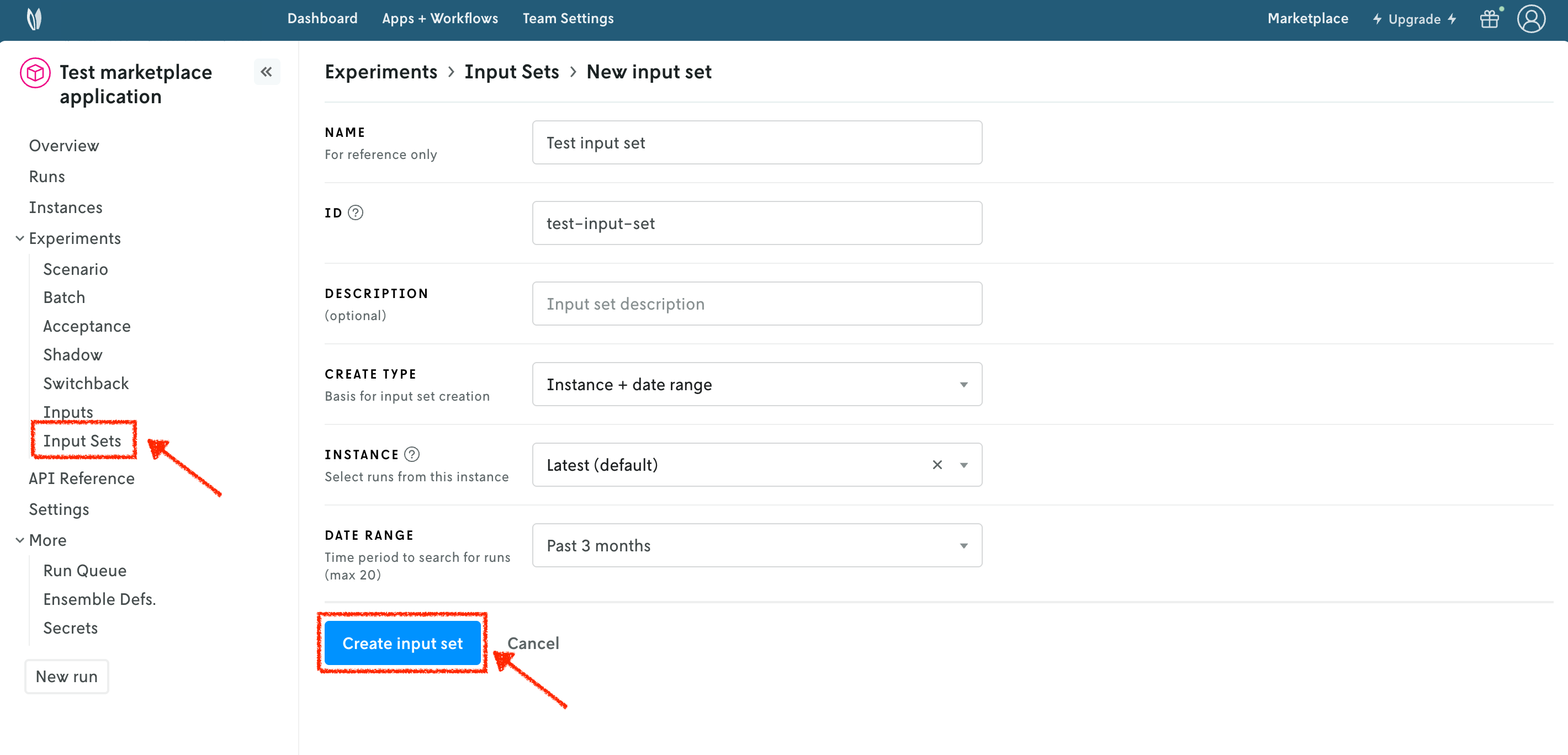The width and height of the screenshot is (1568, 755).
Task: Click the application logo in the top bar
Action: [35, 19]
